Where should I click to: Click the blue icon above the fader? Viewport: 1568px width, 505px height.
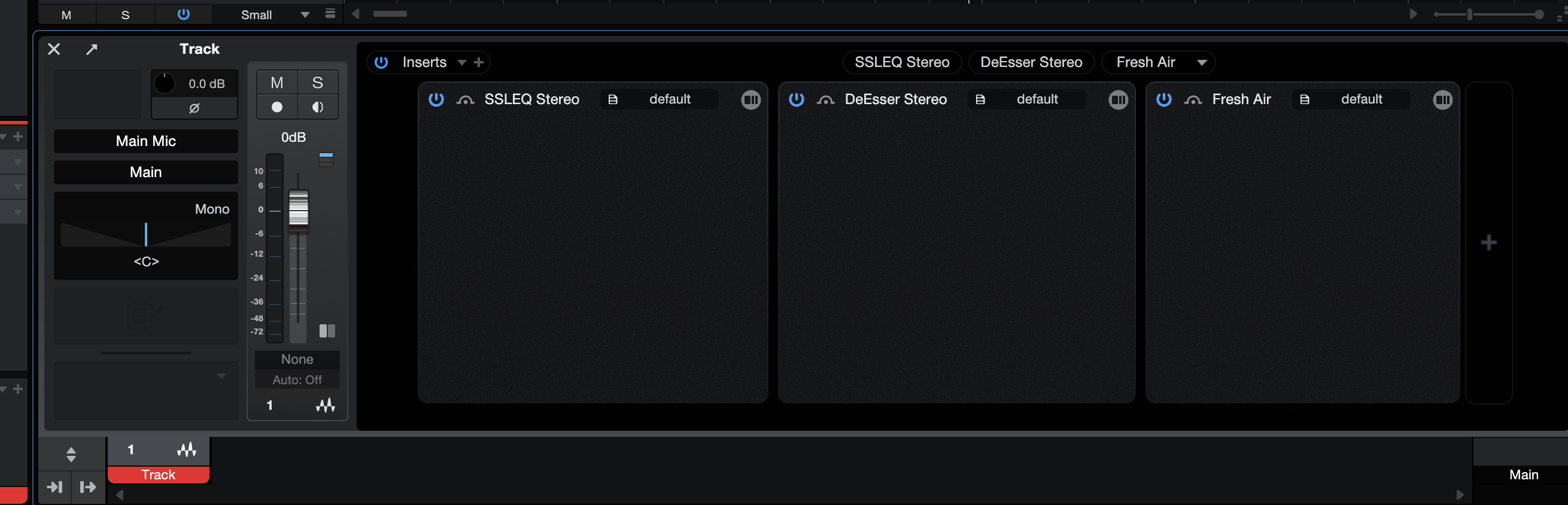point(326,159)
